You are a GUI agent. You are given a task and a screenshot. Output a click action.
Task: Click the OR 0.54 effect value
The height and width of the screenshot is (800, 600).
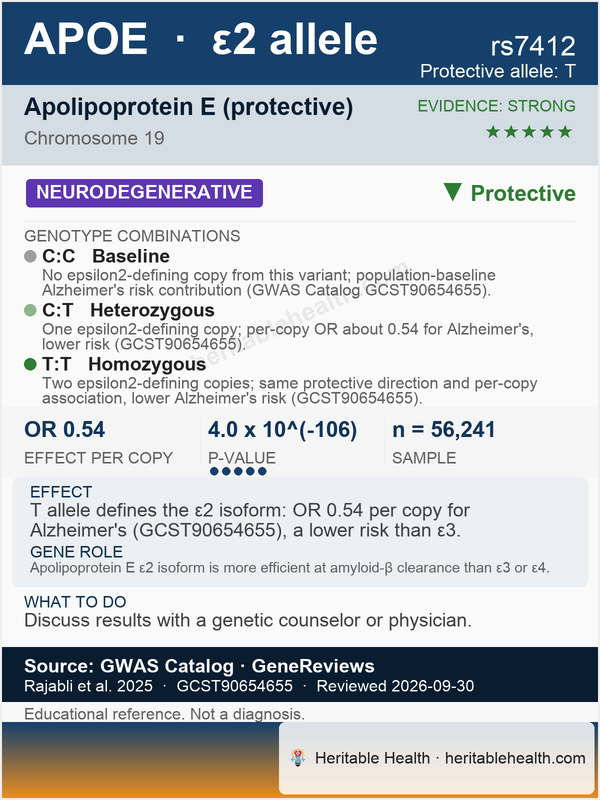(x=64, y=430)
